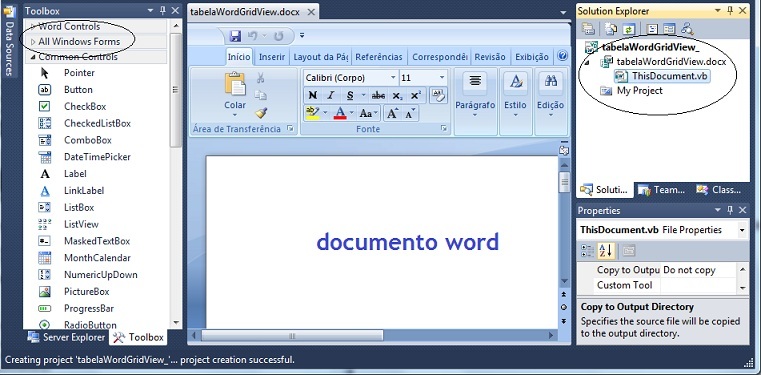Click the document horizontal scrollbar thumb
Image resolution: width=761 pixels, height=375 pixels.
point(292,335)
